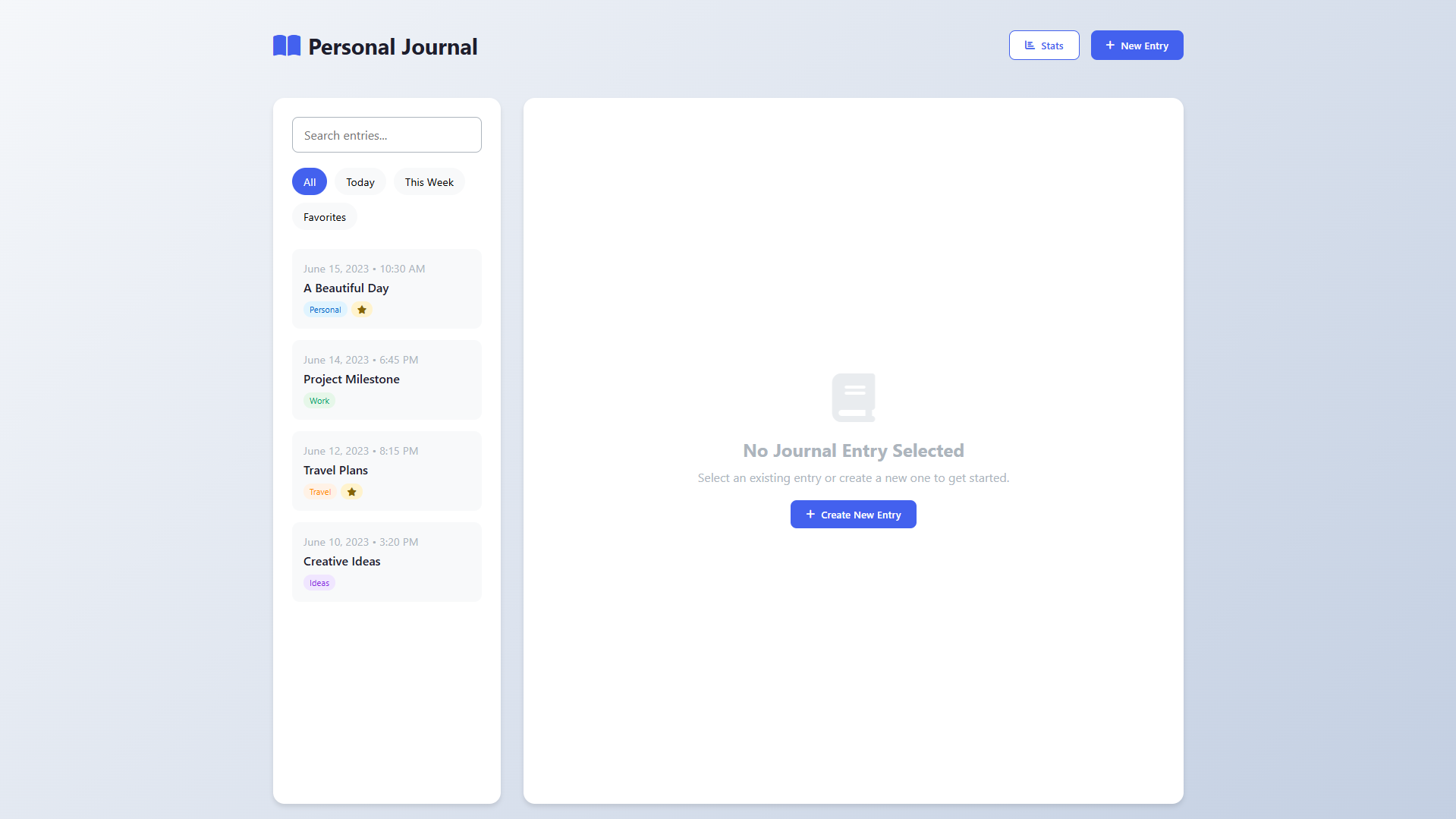
Task: Focus the Search entries input field
Action: 387,135
